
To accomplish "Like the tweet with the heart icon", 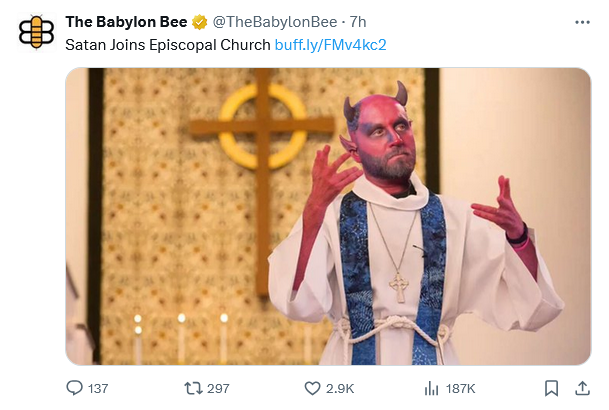I will click(x=311, y=388).
